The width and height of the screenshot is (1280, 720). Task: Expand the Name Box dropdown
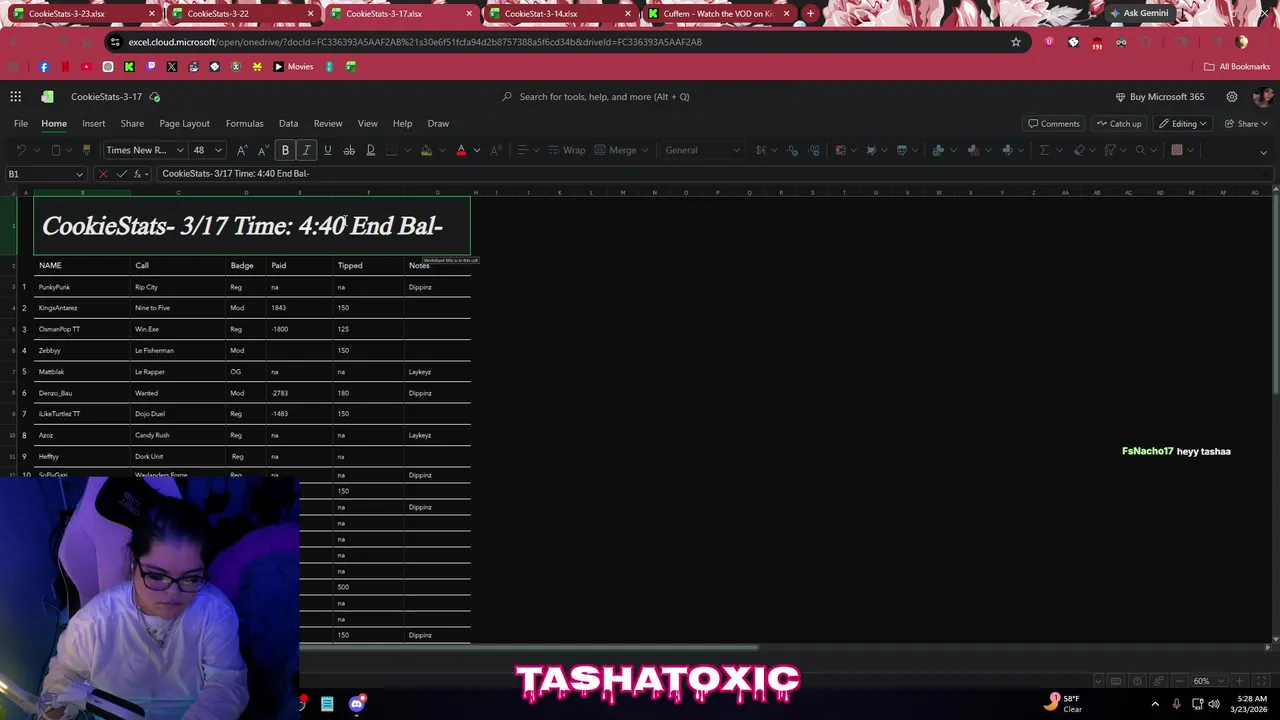pos(79,174)
